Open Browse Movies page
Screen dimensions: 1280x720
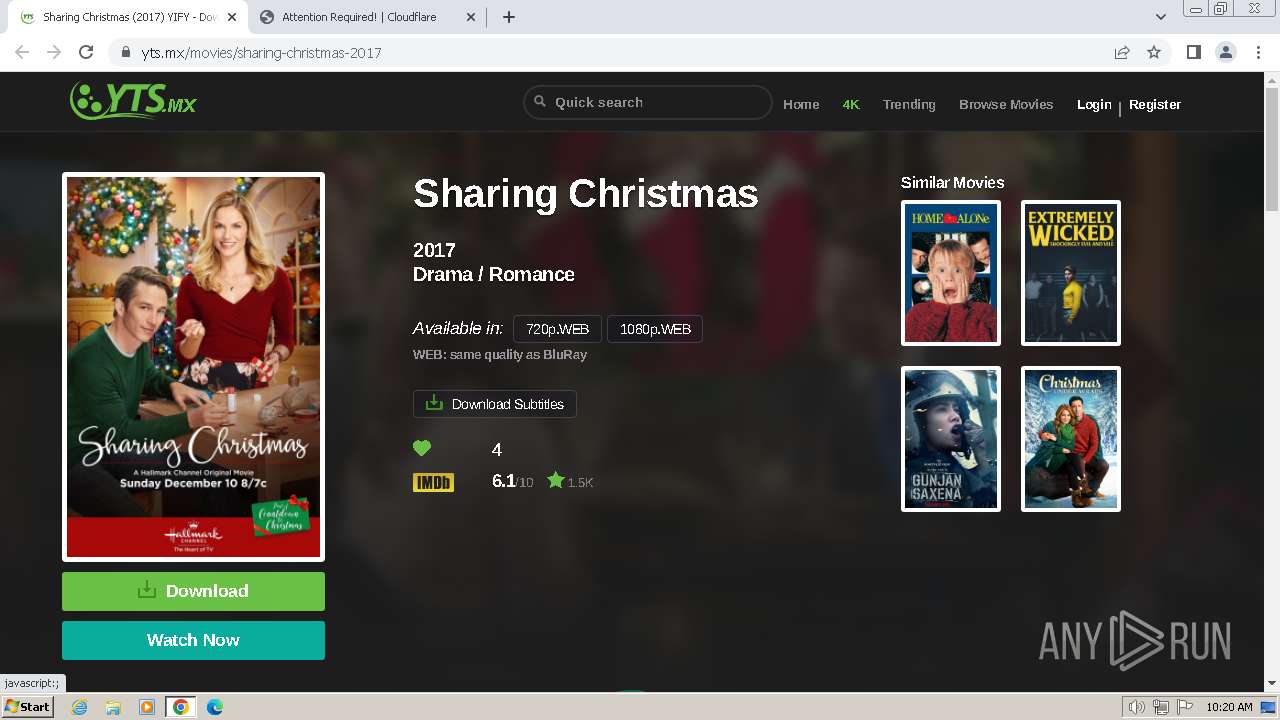point(1006,104)
